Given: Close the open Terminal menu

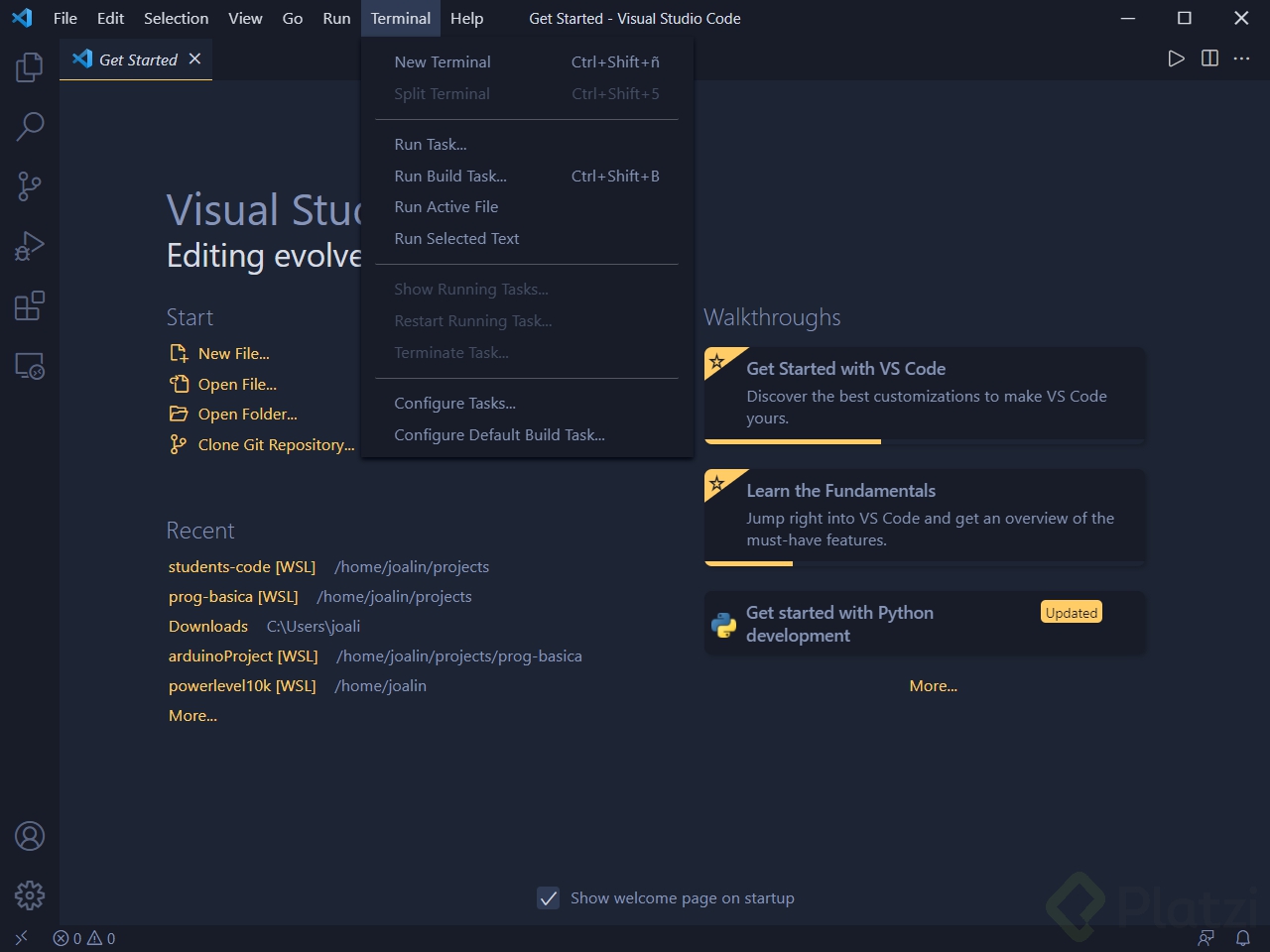Looking at the screenshot, I should pos(401,18).
